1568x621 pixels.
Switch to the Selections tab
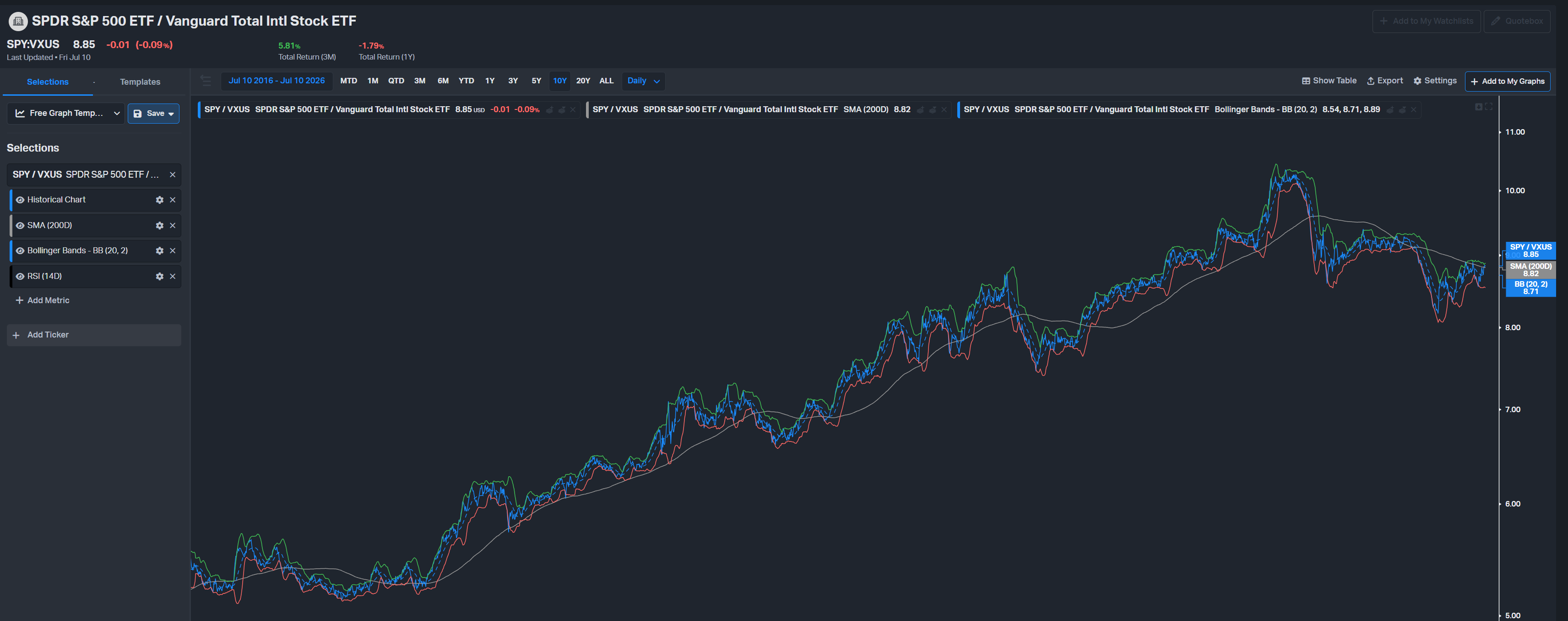[48, 82]
